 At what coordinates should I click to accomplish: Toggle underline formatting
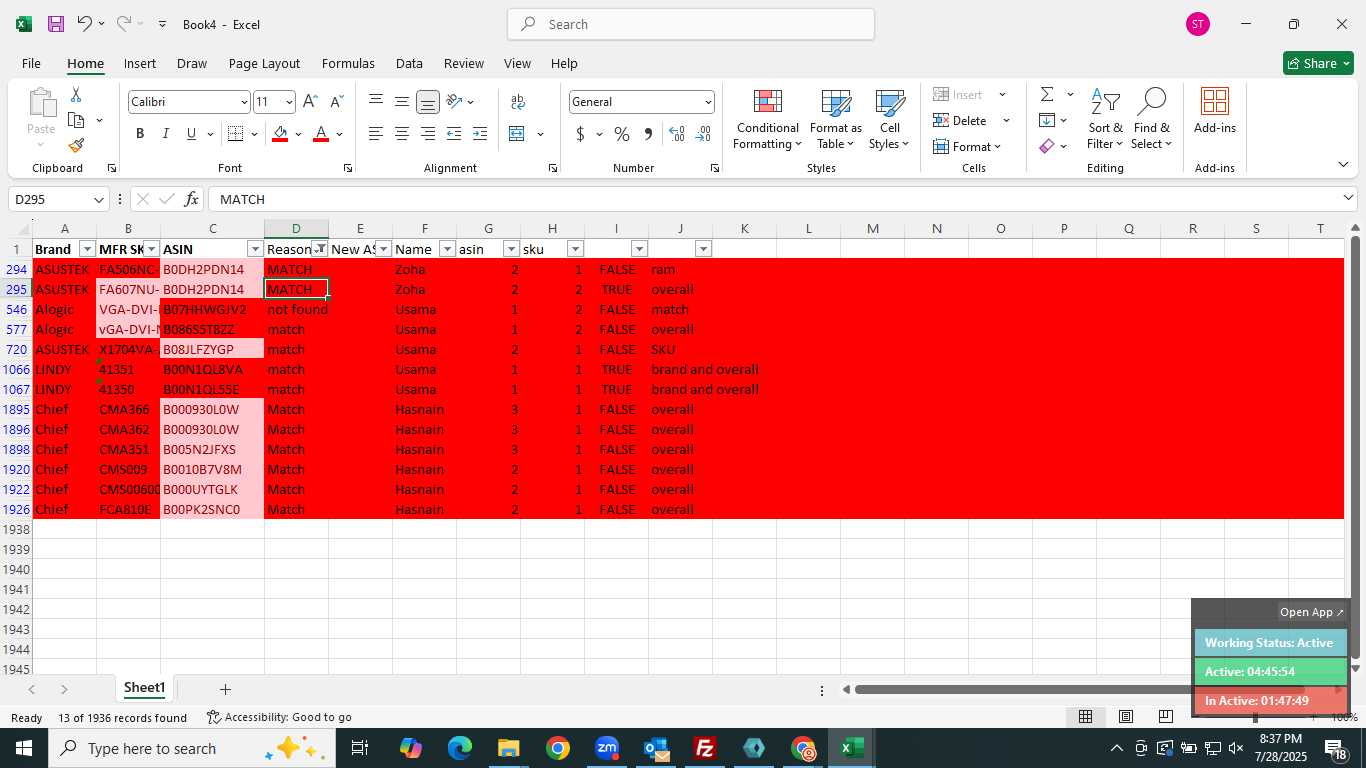tap(190, 134)
